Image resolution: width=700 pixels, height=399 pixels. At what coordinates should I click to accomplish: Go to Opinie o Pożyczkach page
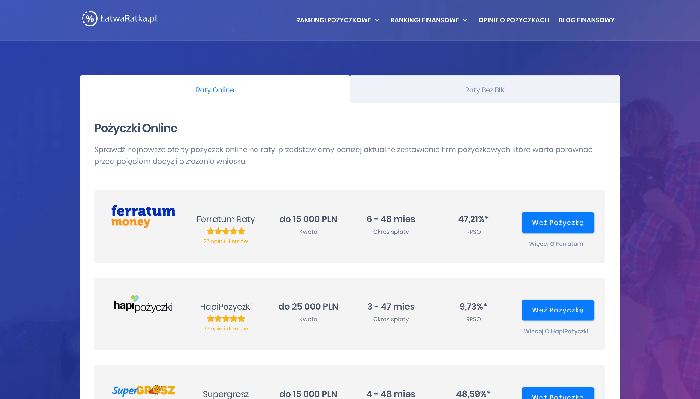(513, 20)
